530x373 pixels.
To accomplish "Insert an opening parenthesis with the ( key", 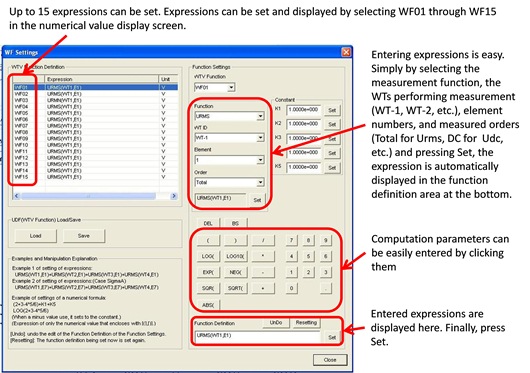I will [x=208, y=240].
